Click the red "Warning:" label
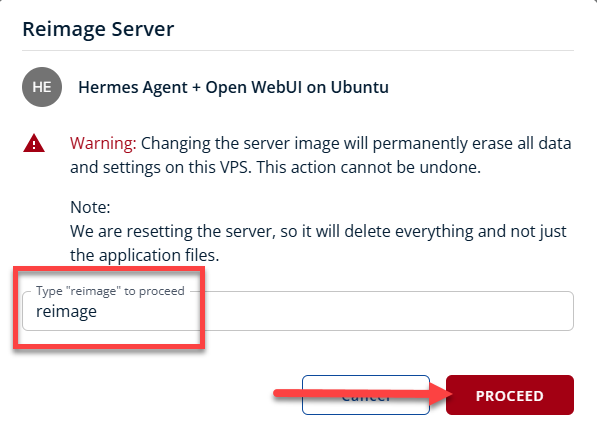This screenshot has width=597, height=434. tap(103, 144)
